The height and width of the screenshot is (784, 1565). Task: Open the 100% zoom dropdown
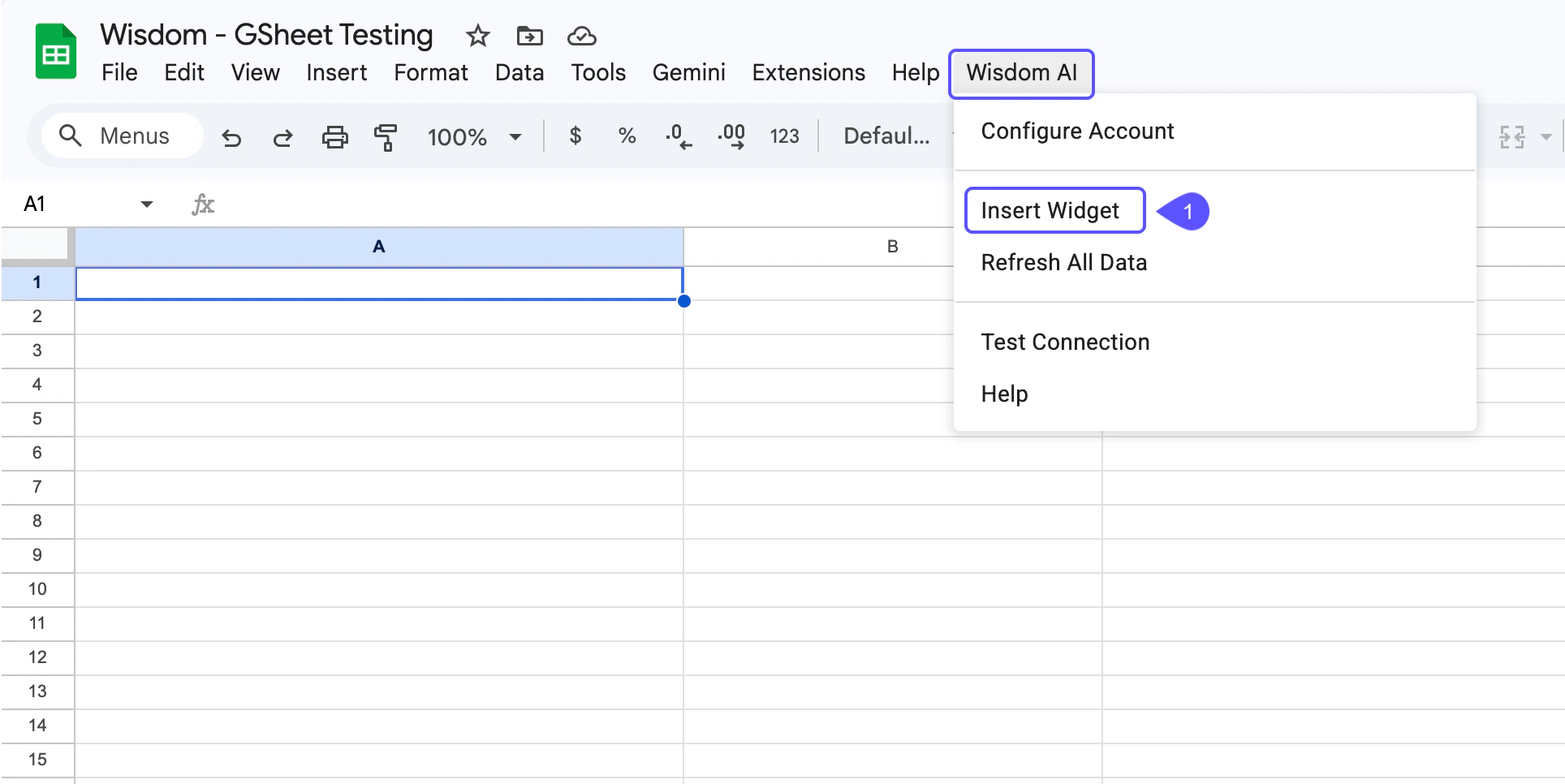click(x=474, y=136)
